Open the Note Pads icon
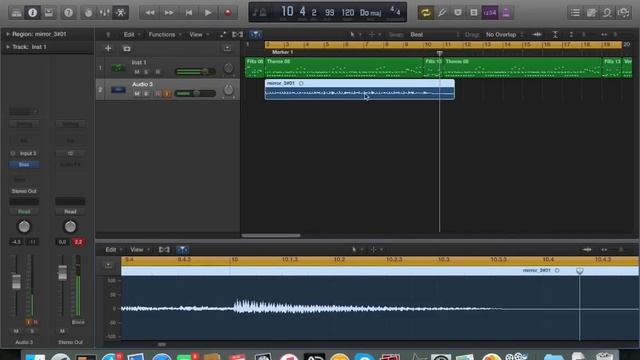Viewport: 640px width, 360px height. (x=591, y=13)
